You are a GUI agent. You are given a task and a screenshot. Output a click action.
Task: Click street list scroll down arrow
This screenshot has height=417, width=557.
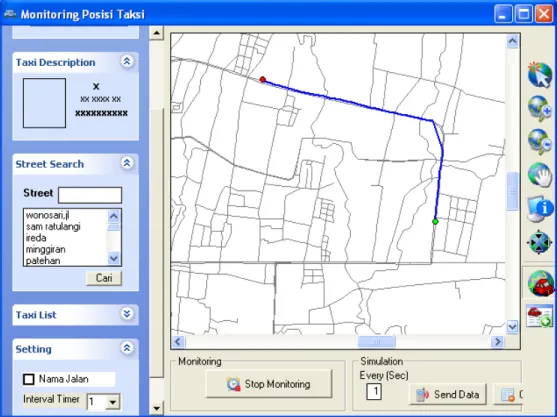click(x=114, y=258)
